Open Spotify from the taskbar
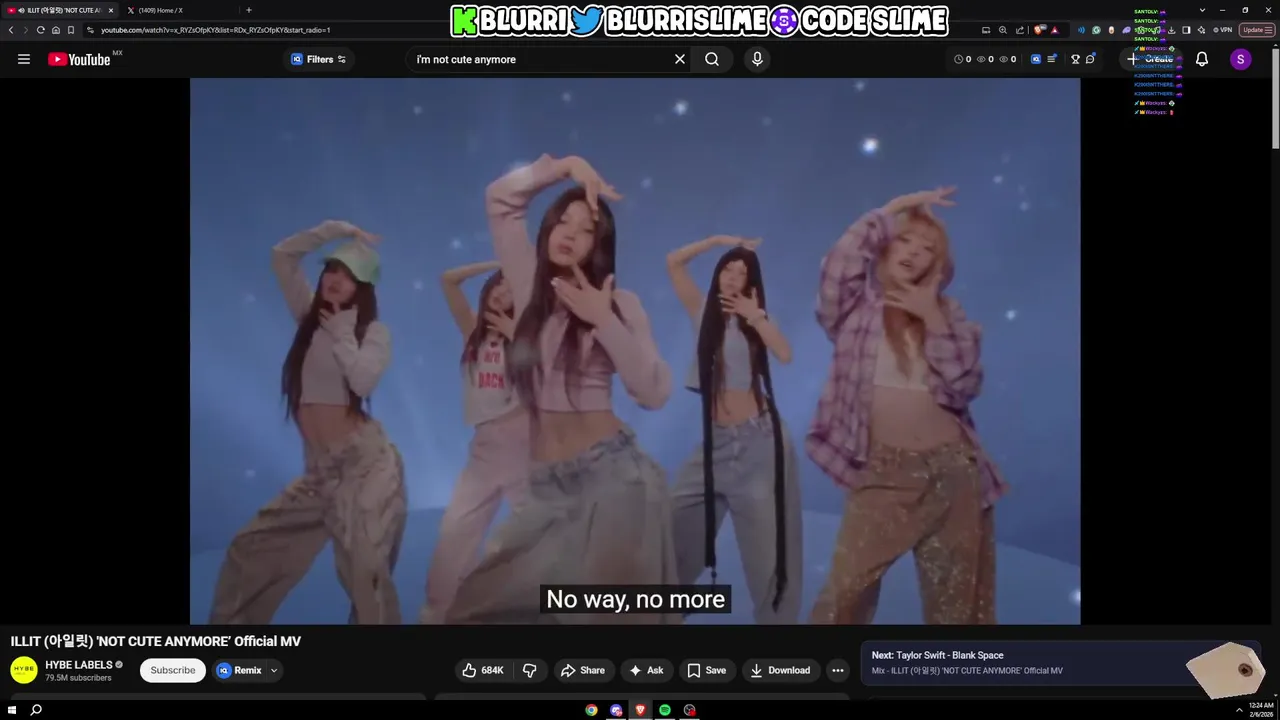The image size is (1280, 720). [665, 710]
